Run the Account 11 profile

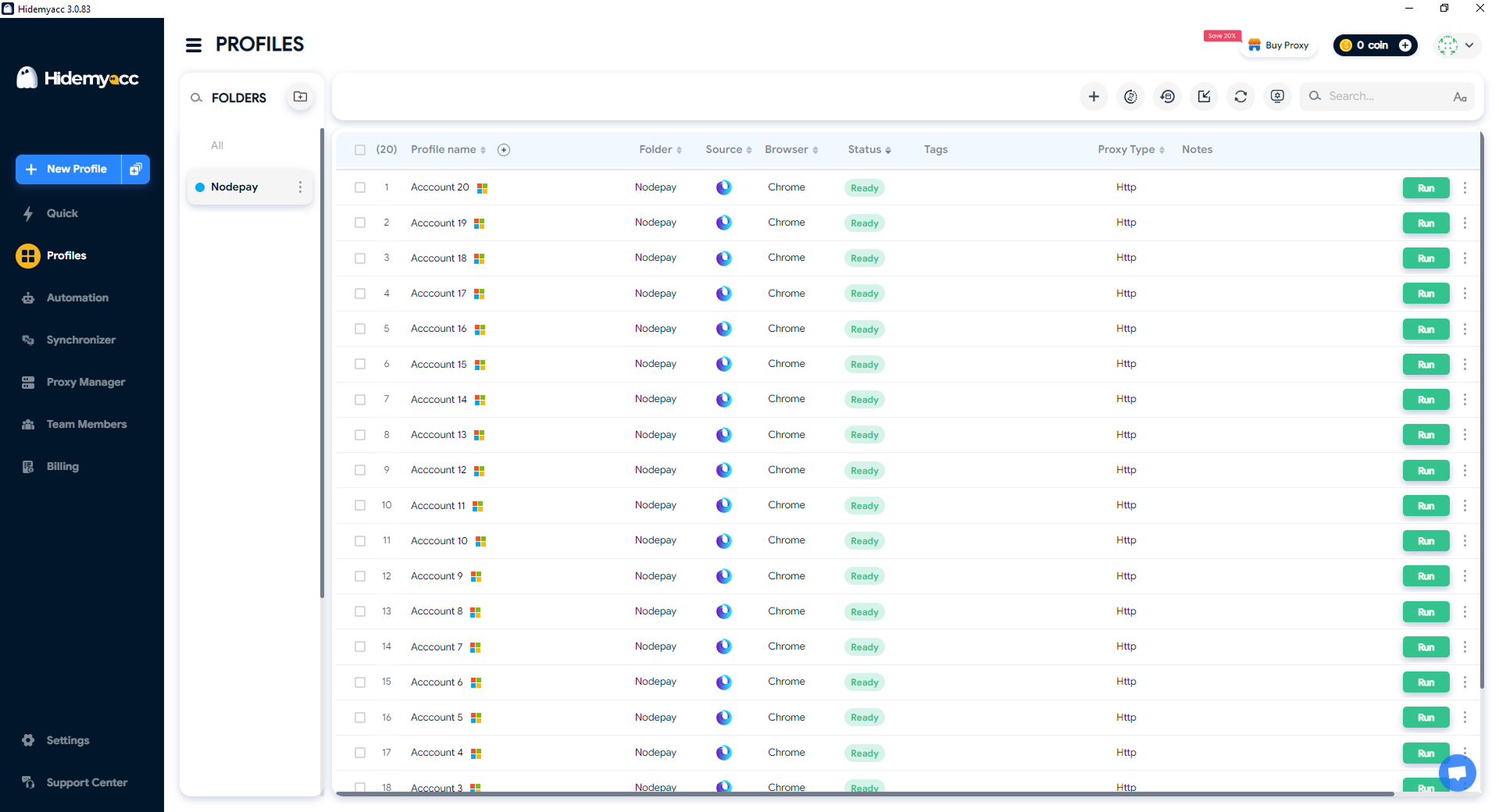click(x=1426, y=506)
